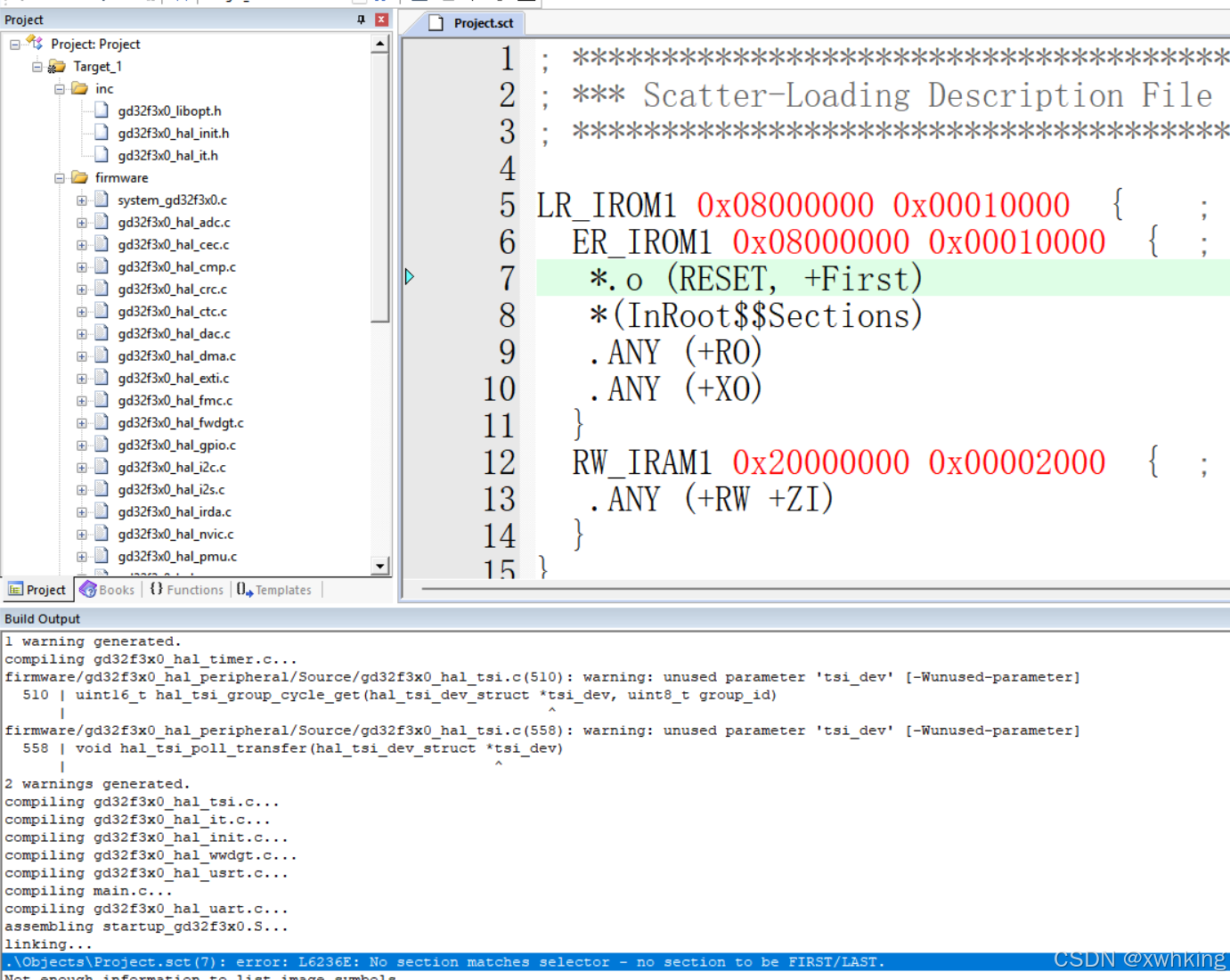Expand gd32f3x0_hal_fwdgt.c file node
The height and width of the screenshot is (980, 1230).
82,423
